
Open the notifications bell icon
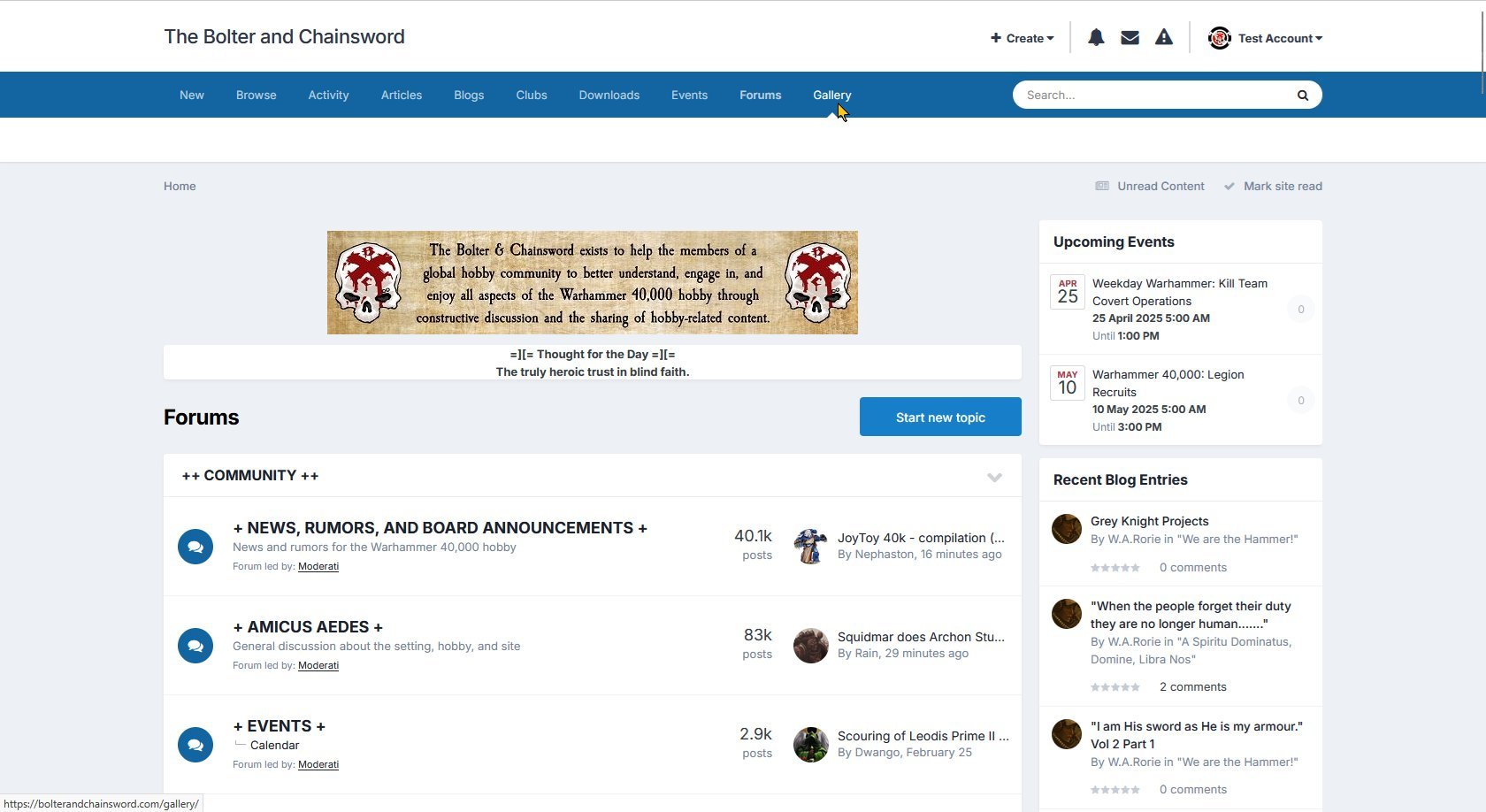1096,37
